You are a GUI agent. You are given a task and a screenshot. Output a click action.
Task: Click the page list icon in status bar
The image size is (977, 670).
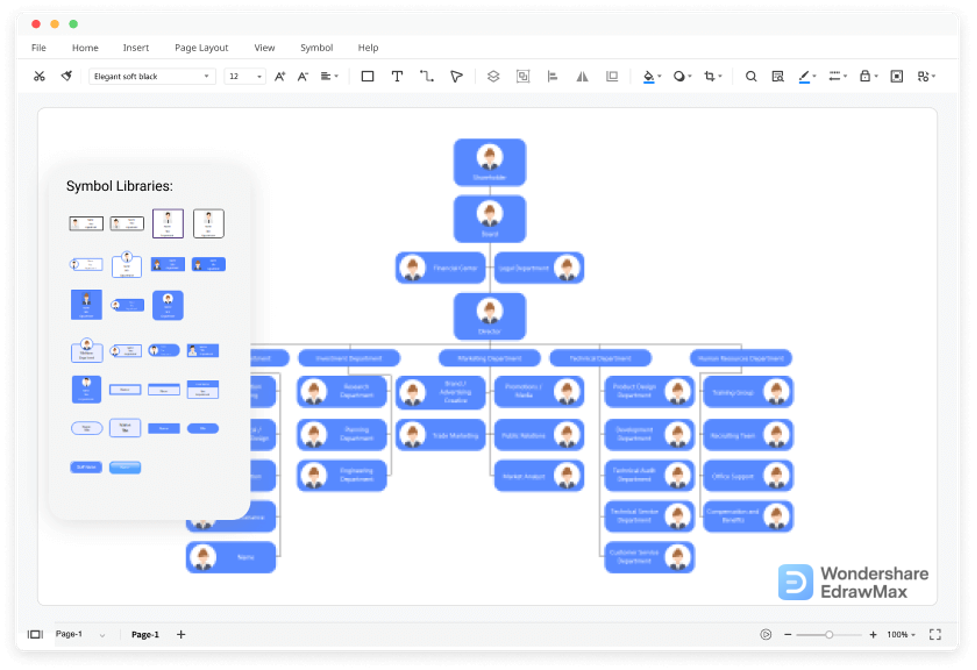pyautogui.click(x=35, y=634)
